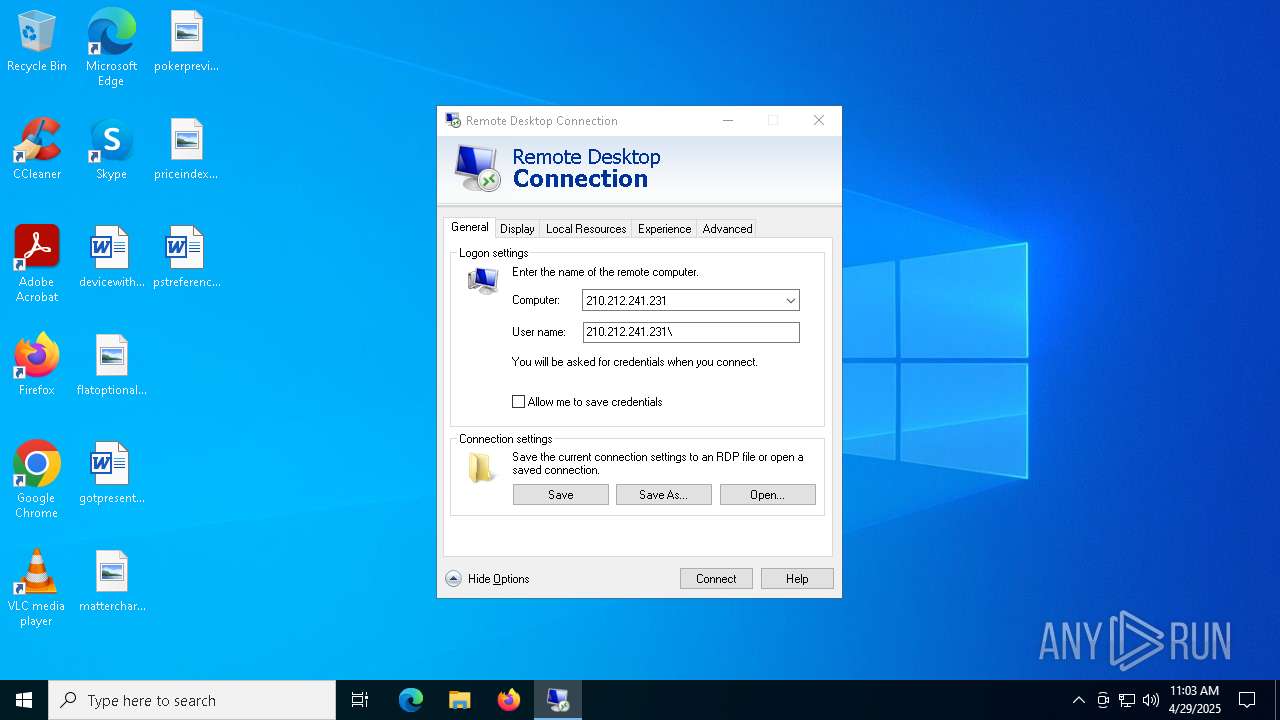
Task: Switch to the Display tab
Action: point(517,229)
